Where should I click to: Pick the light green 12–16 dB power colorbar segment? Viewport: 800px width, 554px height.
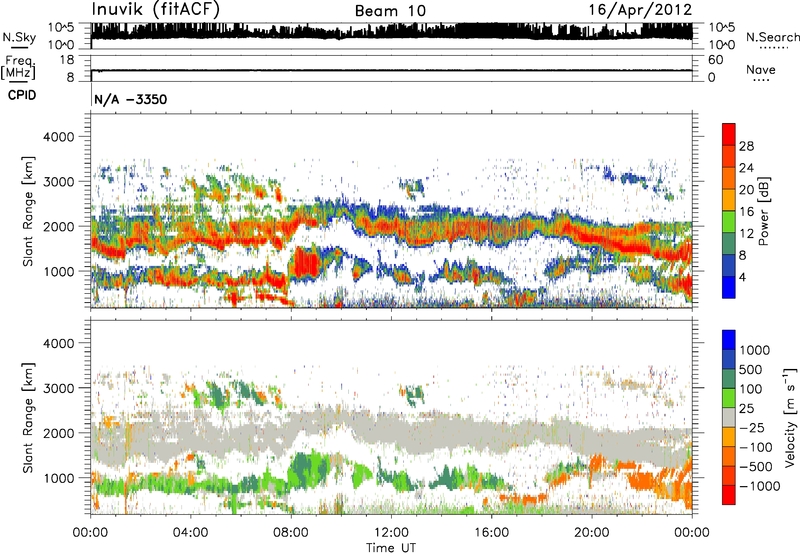click(729, 222)
